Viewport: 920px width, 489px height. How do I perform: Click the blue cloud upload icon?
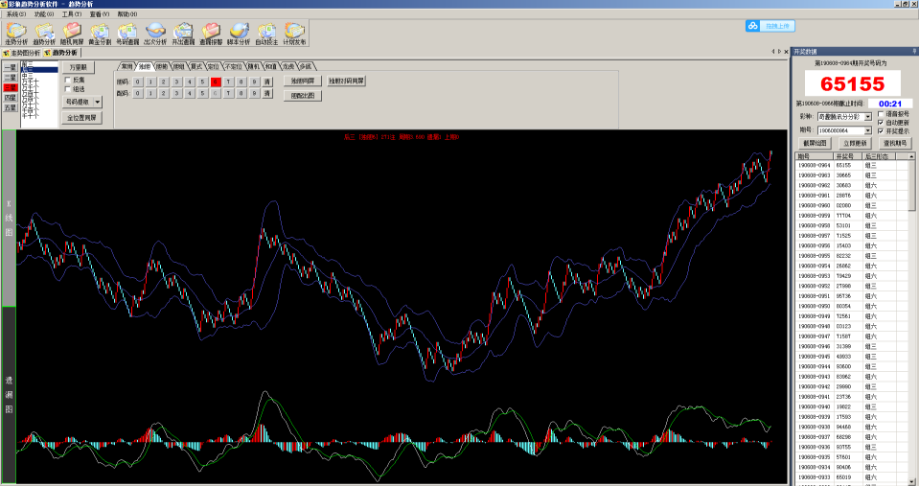tap(753, 25)
